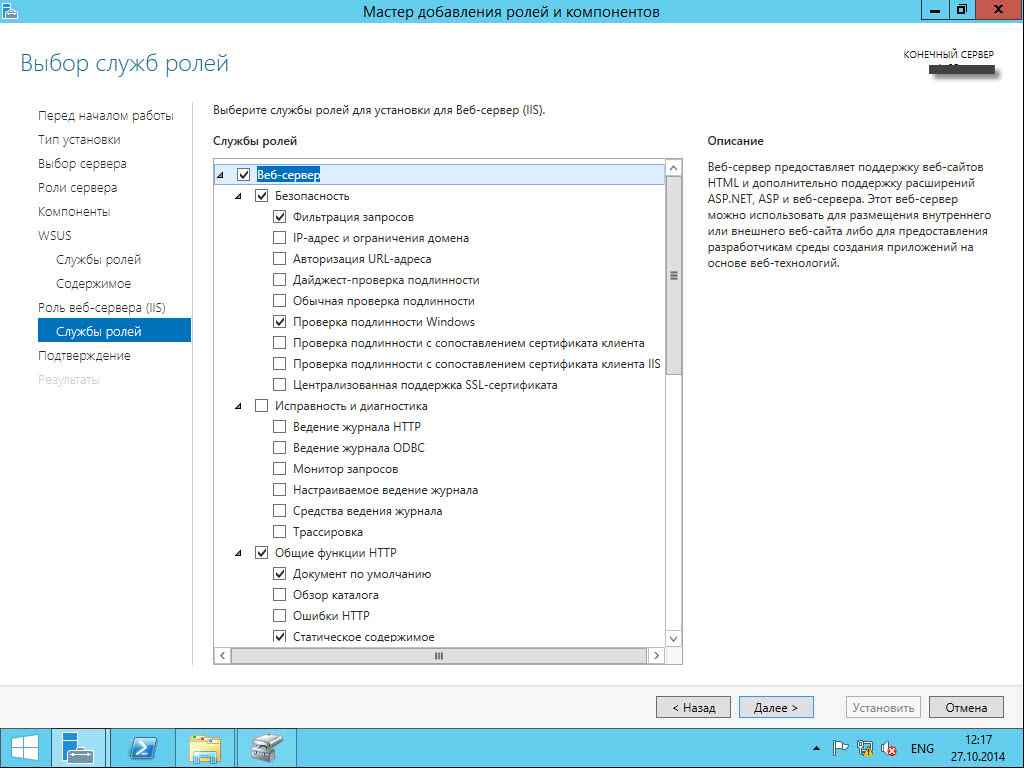Enable Ведение журнала ODBC

pos(280,447)
